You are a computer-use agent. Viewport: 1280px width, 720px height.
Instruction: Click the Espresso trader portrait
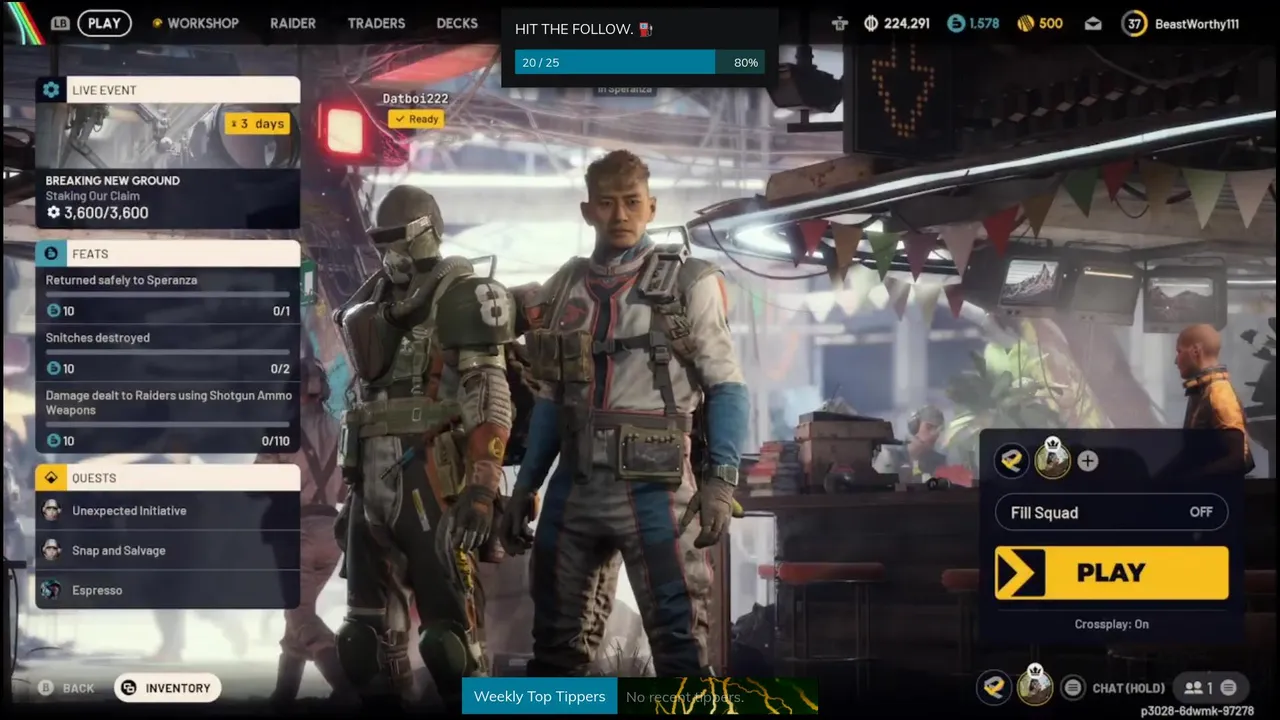point(52,590)
